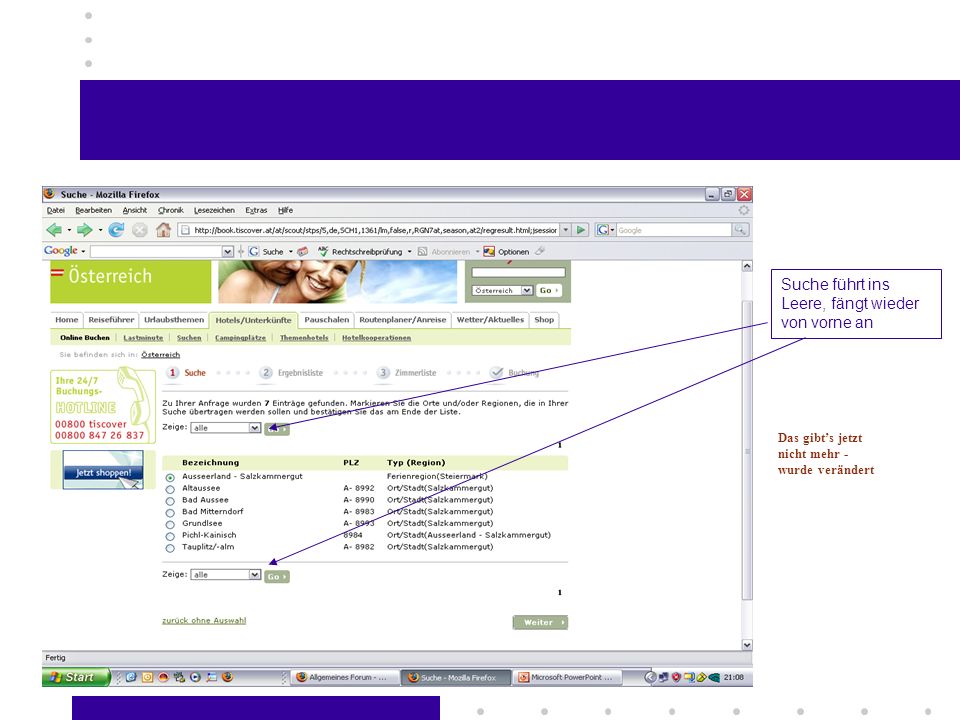Select Pichl-Kainisch radio button
The width and height of the screenshot is (960, 720).
170,536
